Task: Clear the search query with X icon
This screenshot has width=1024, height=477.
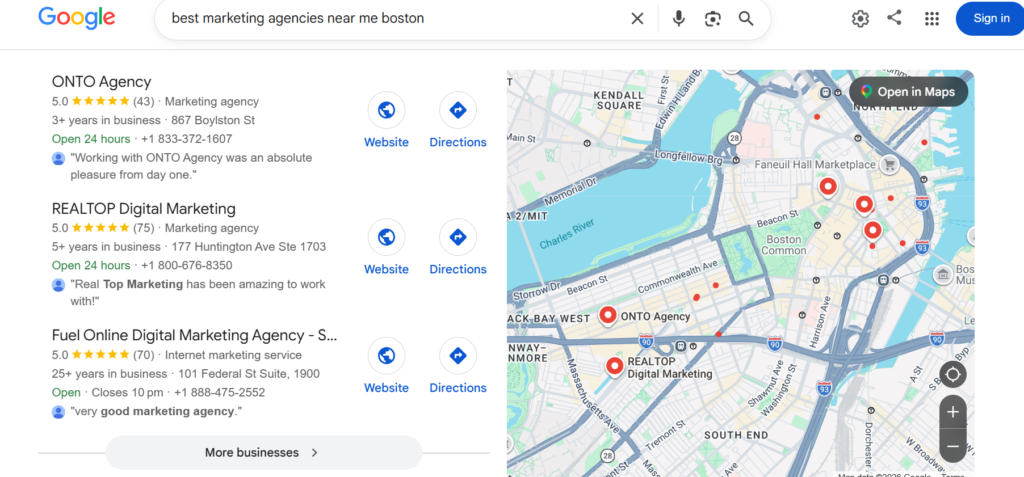Action: [x=637, y=18]
